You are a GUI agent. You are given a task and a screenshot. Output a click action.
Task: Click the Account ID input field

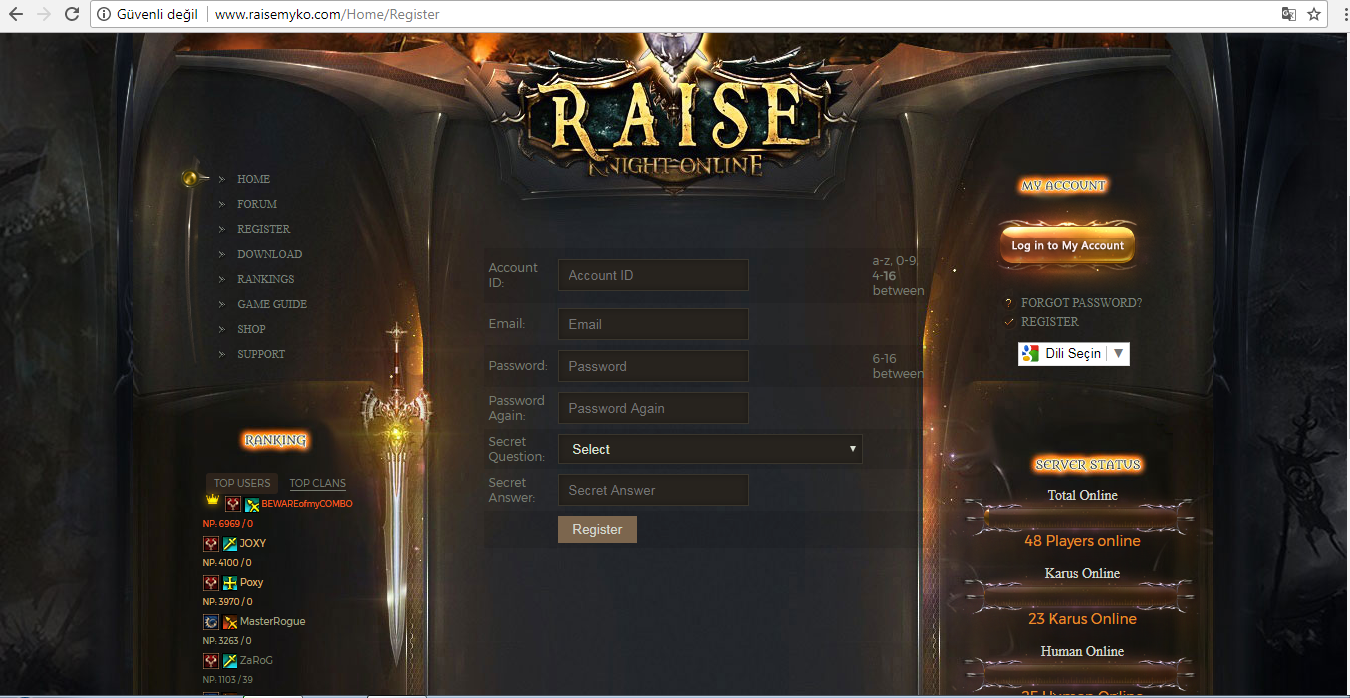point(653,275)
